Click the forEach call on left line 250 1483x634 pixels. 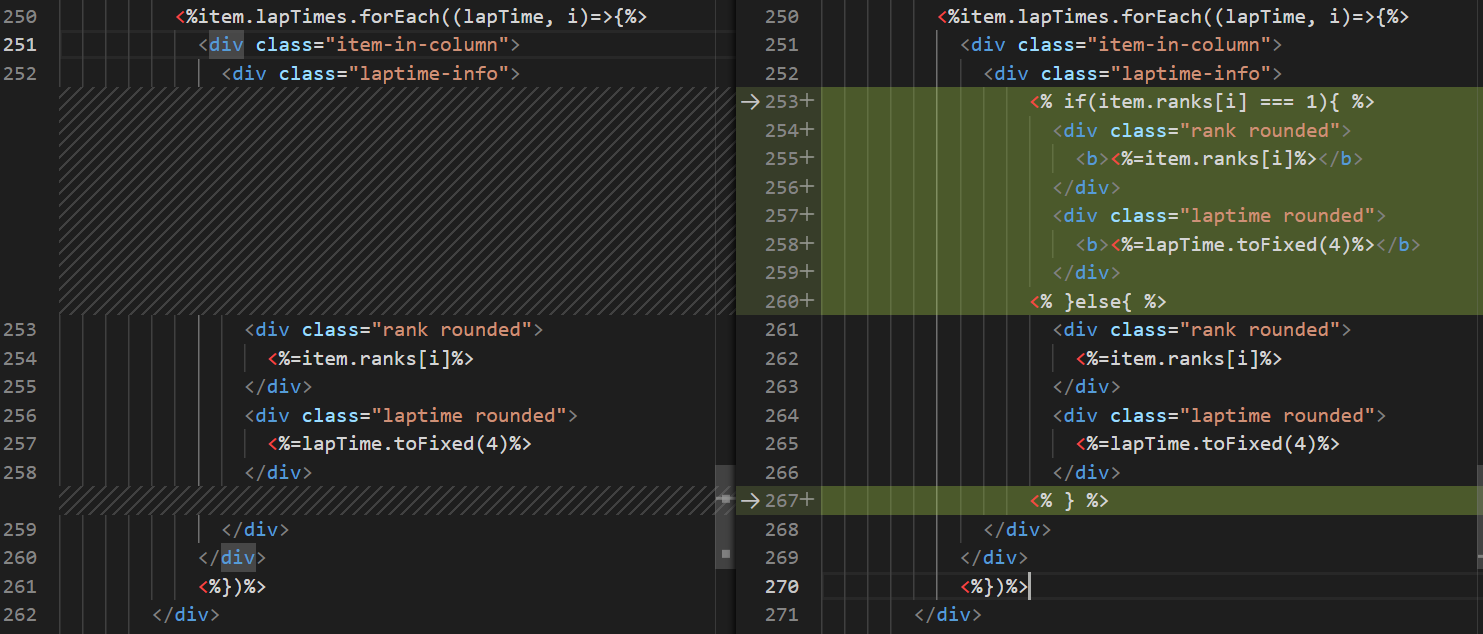point(411,16)
